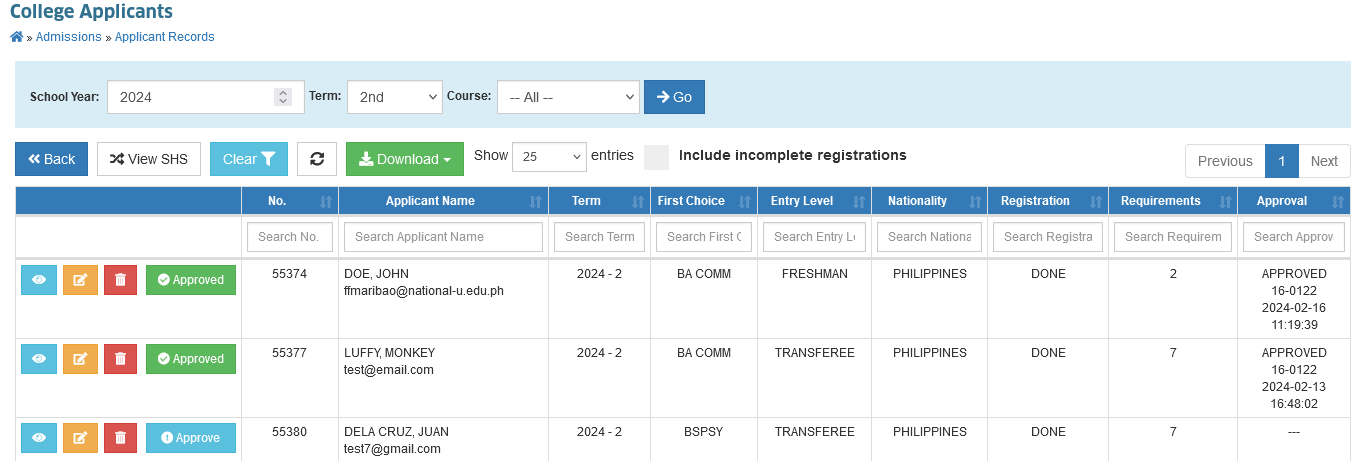Click the View SHS button
1366x461 pixels.
click(x=149, y=159)
